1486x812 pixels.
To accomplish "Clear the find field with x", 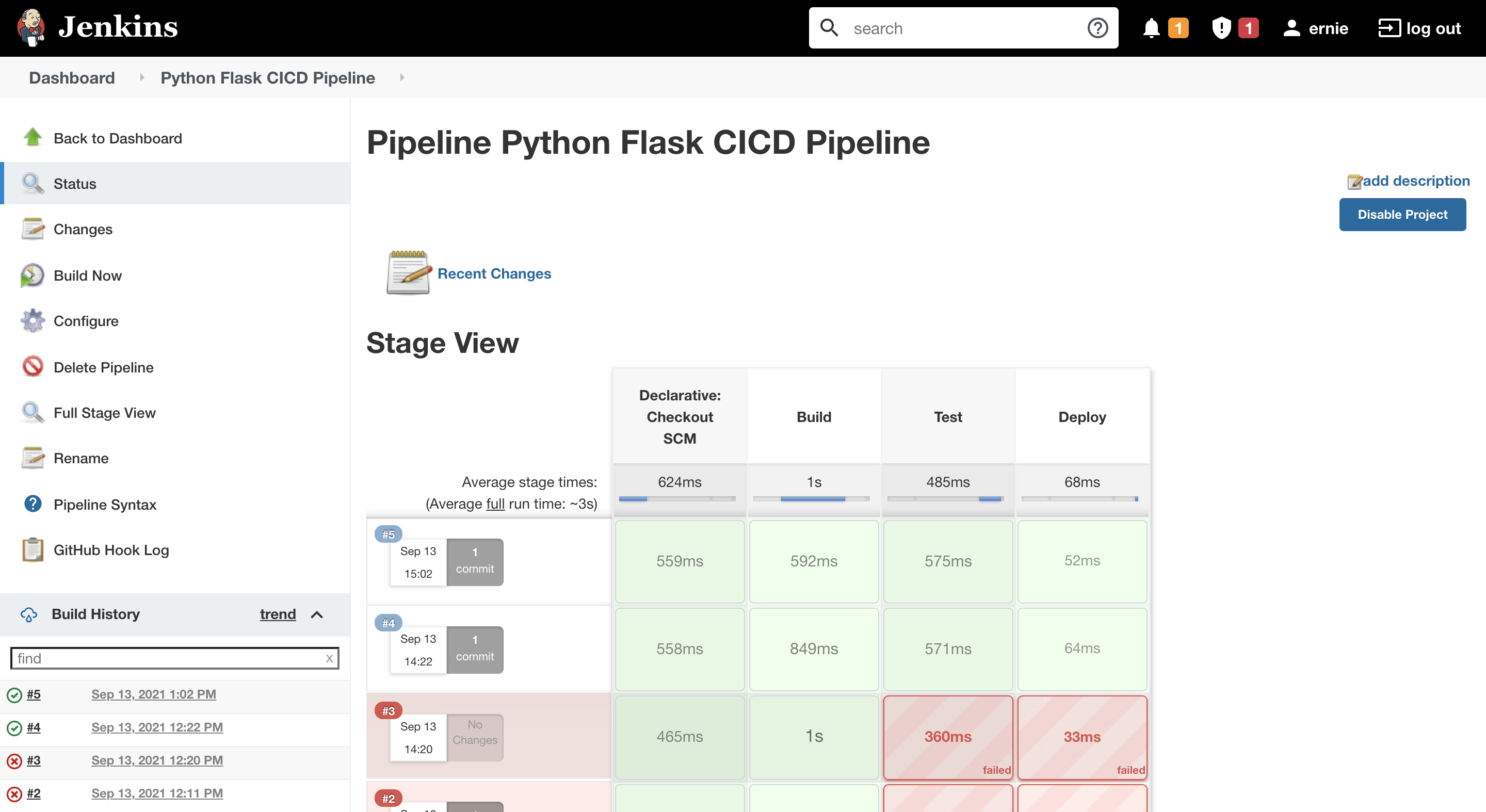I will coord(329,658).
